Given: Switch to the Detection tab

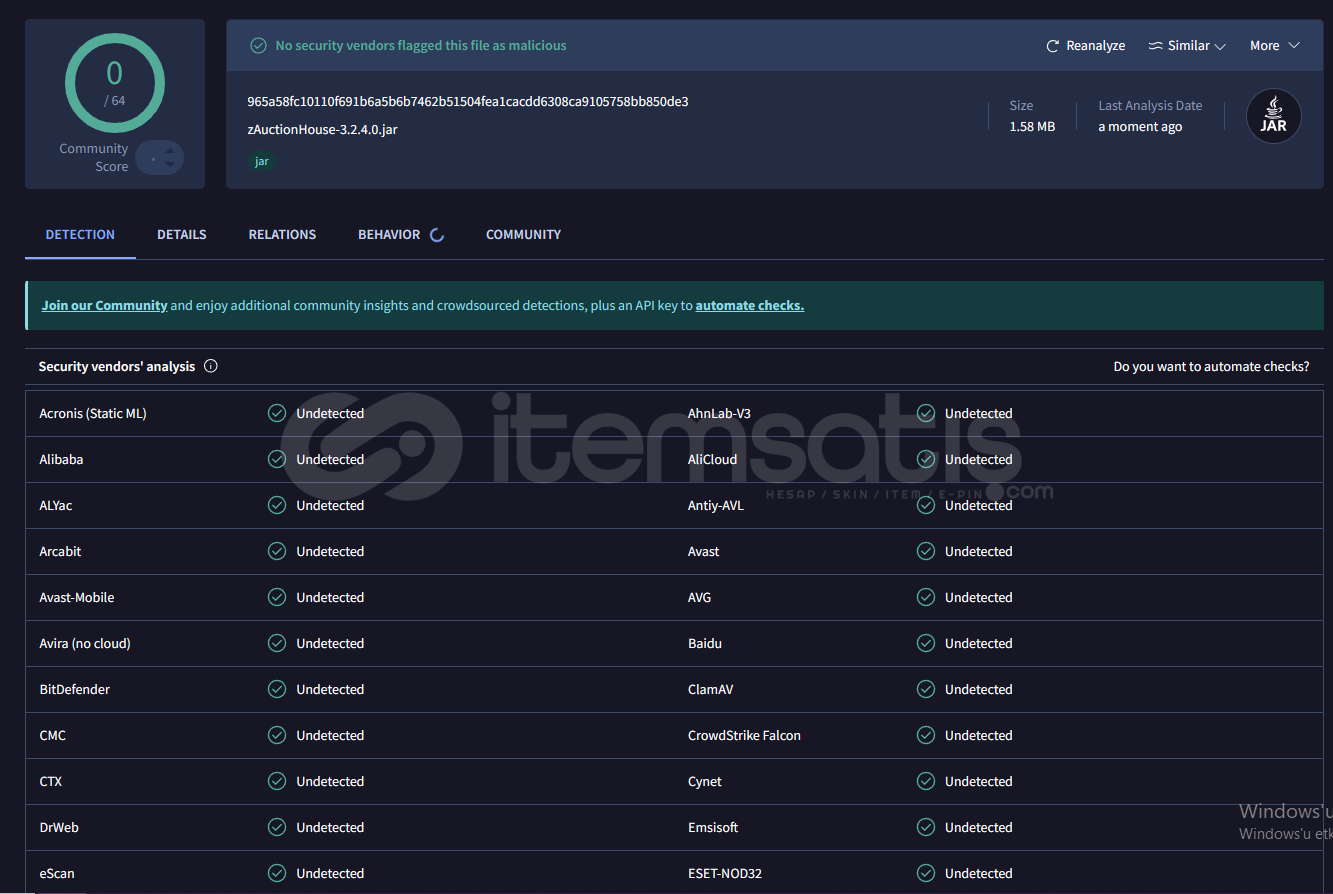Looking at the screenshot, I should [80, 235].
